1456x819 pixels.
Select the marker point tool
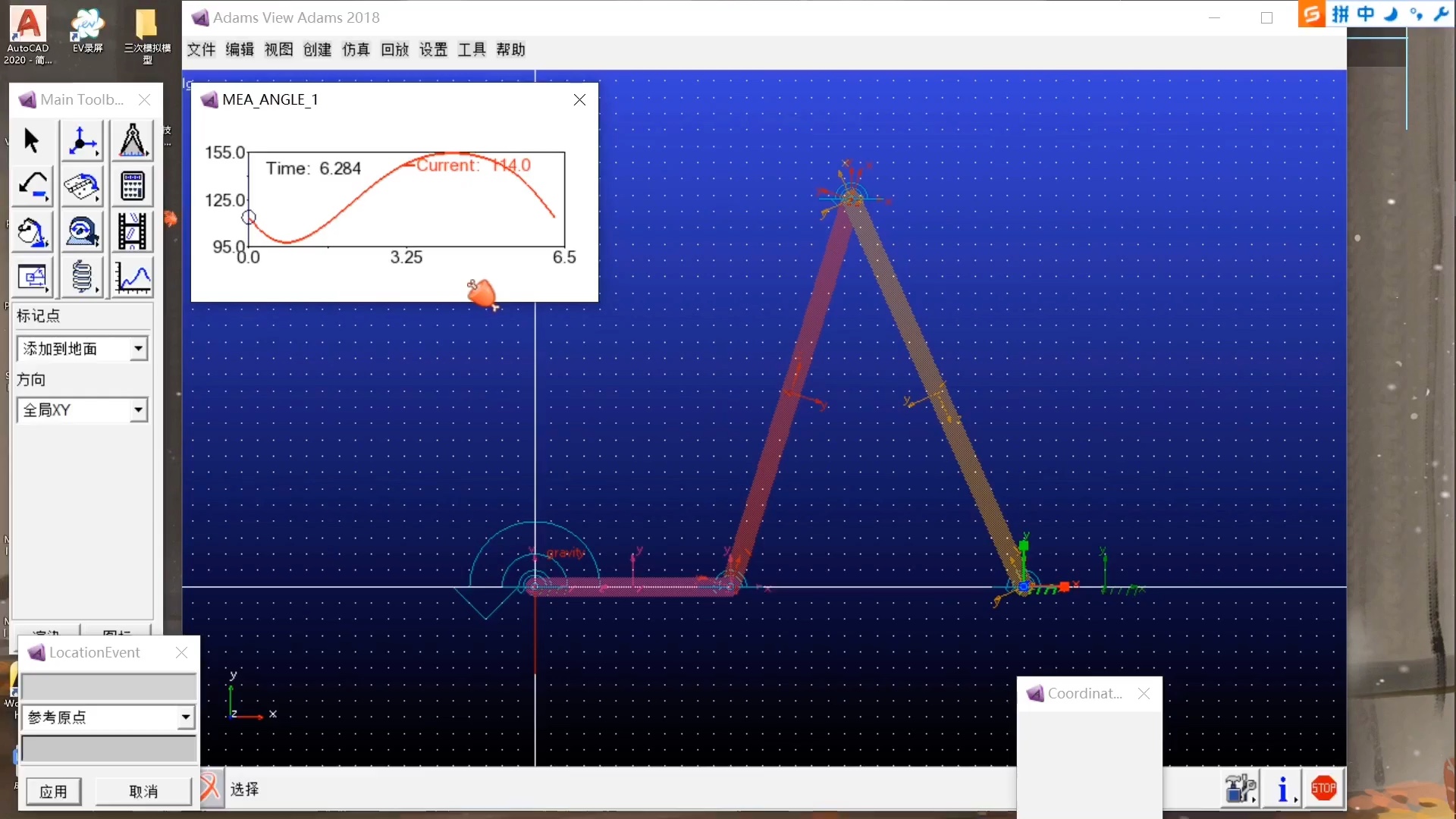[x=82, y=140]
